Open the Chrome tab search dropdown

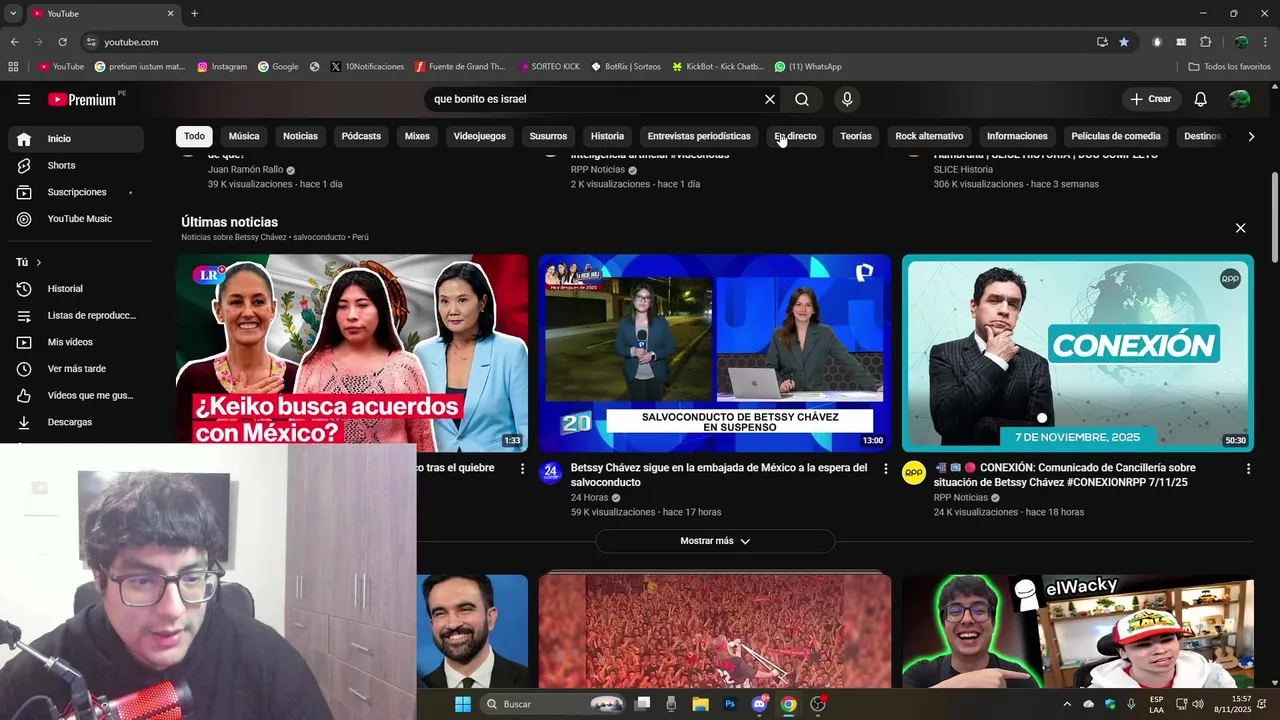(x=13, y=13)
